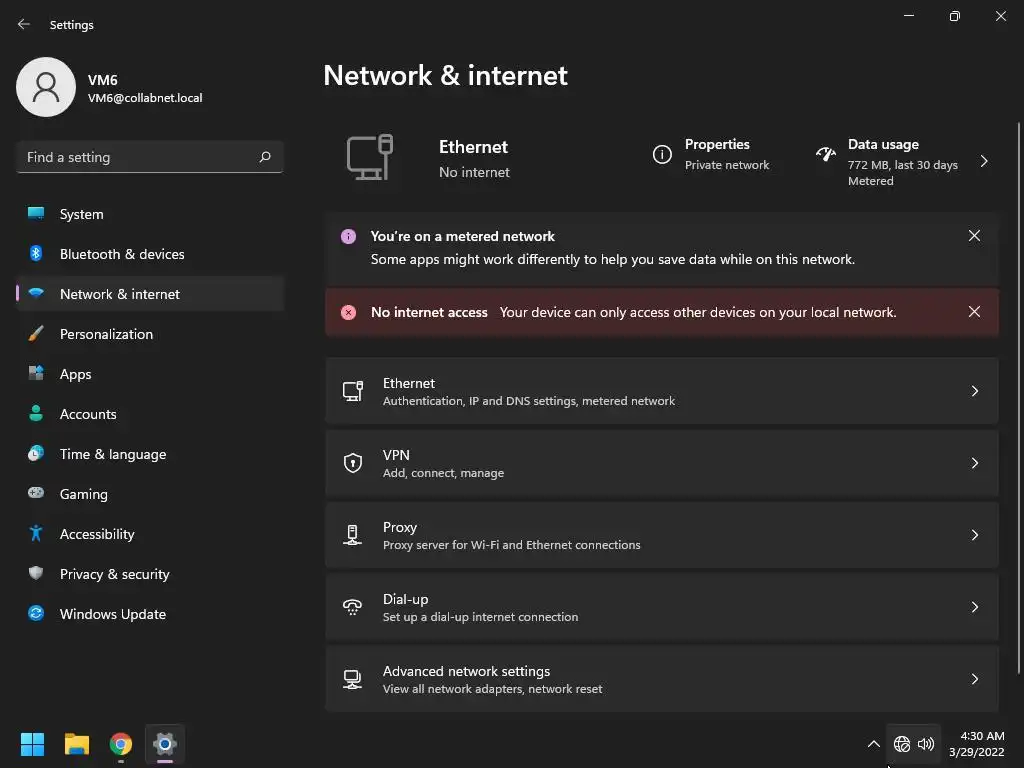This screenshot has height=768, width=1024.
Task: Click the Find a setting search box
Action: pos(138,157)
